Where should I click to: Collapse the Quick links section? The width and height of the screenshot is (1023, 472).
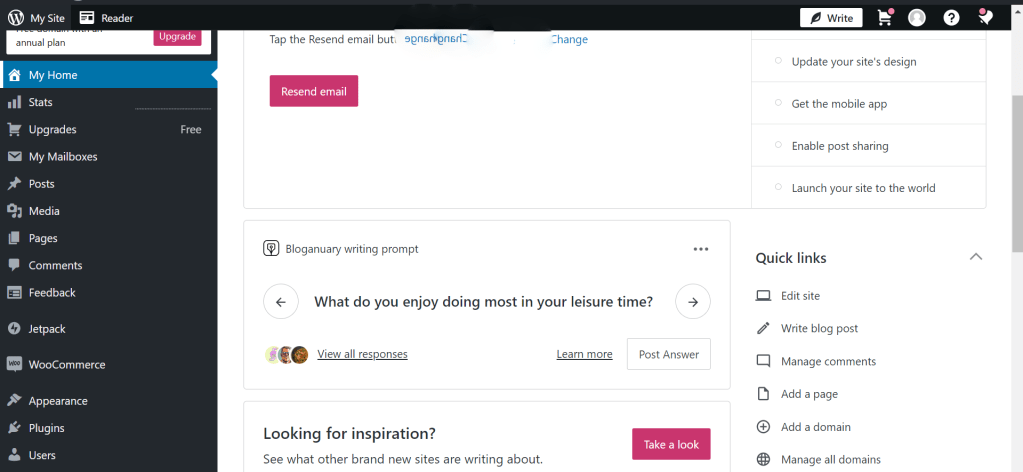coord(976,257)
